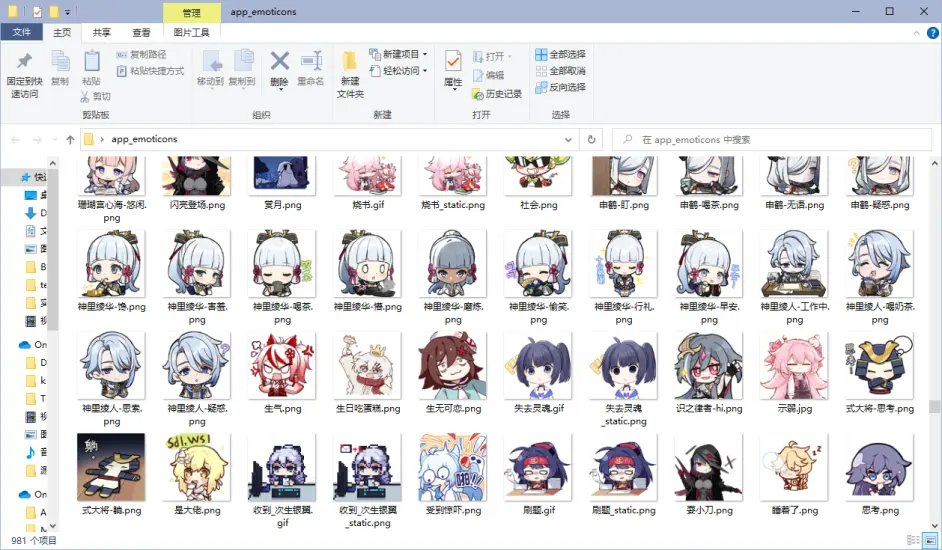Screen dimensions: 942x550
Task: Open New item (新建项目) dropdown
Action: pos(398,54)
